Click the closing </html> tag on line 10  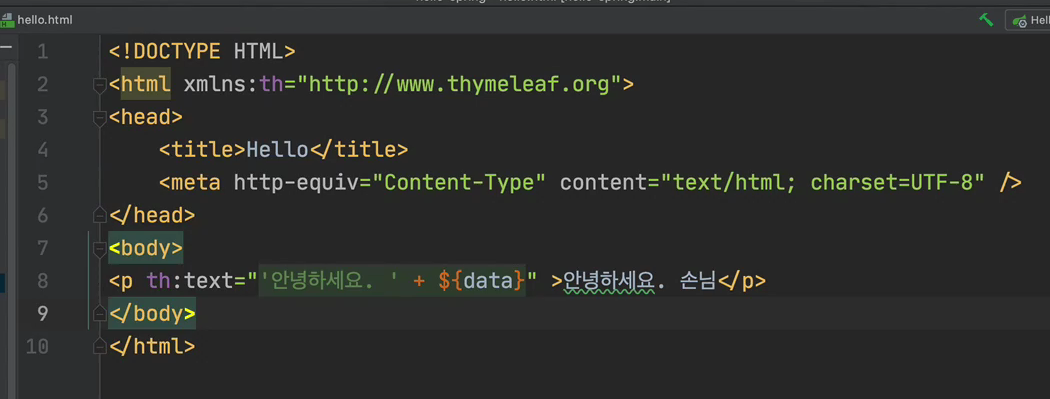[x=151, y=346]
